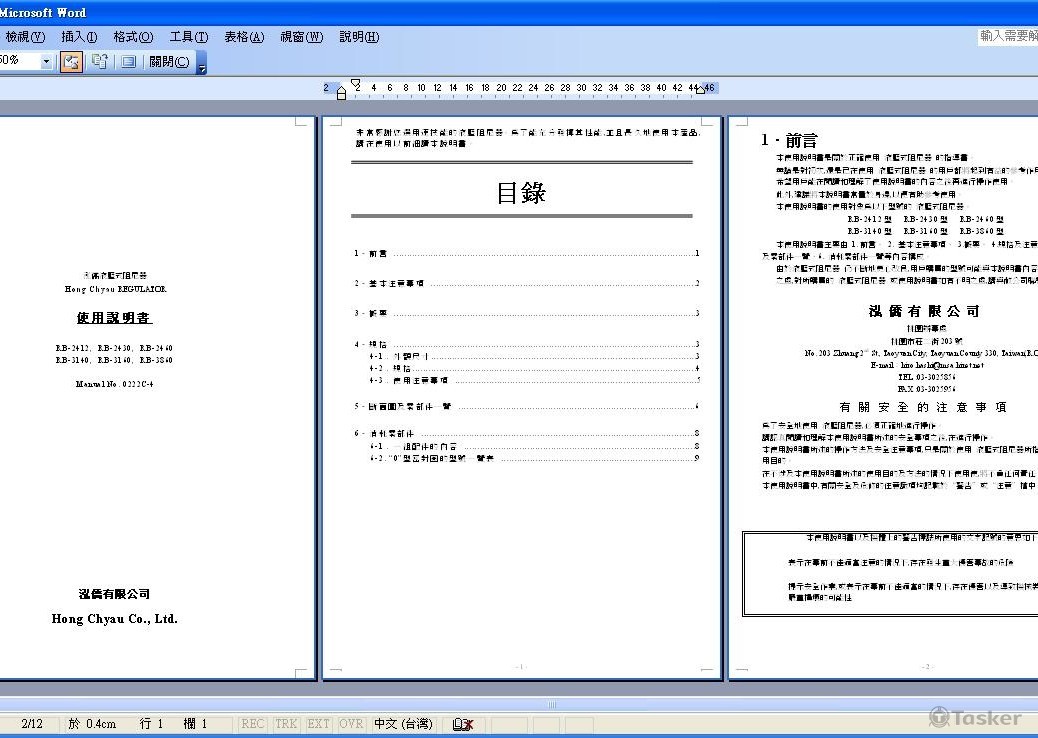
Task: Open the zoom percentage dropdown arrow
Action: click(45, 61)
